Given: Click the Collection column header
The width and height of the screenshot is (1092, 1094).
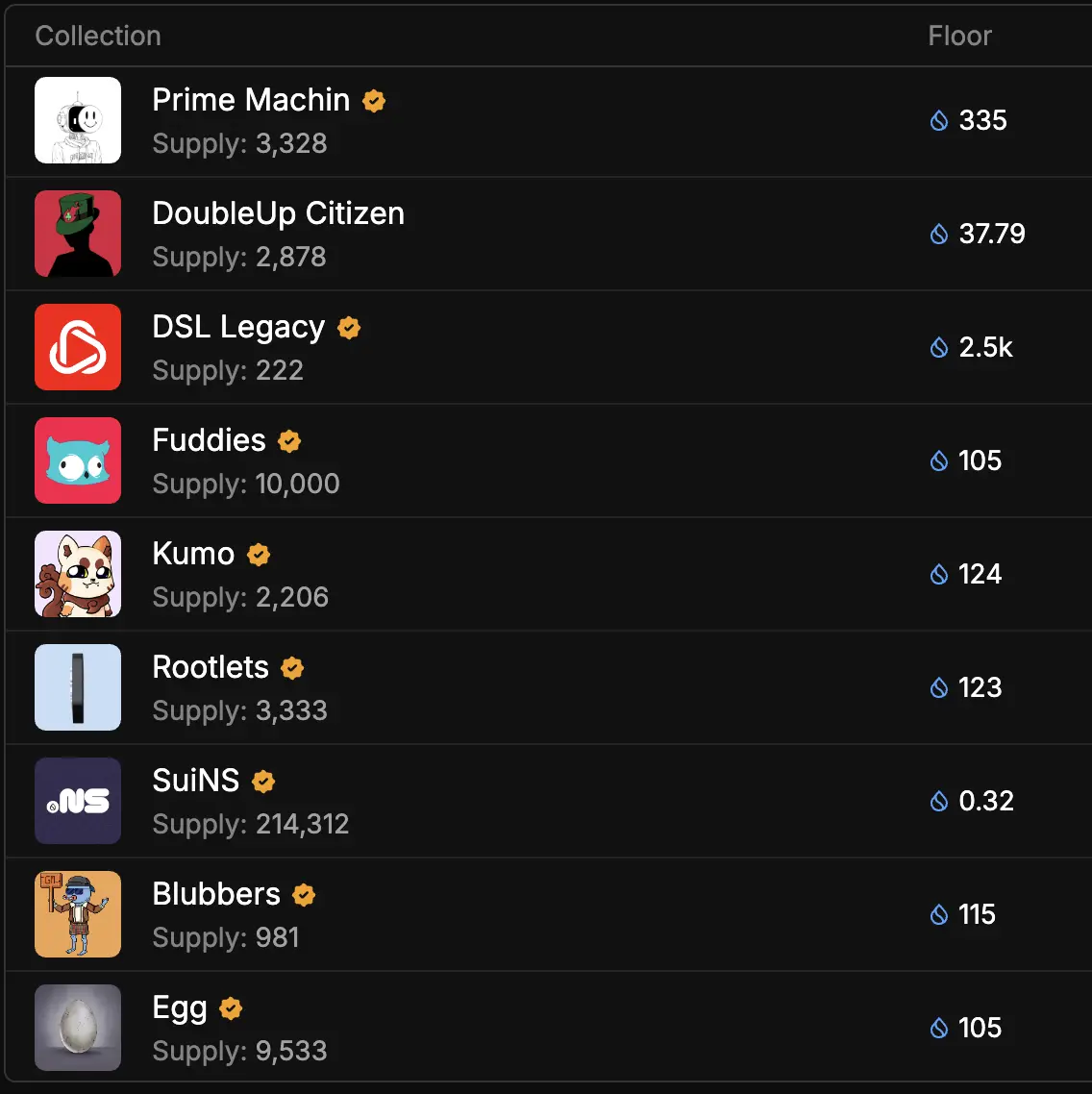Looking at the screenshot, I should point(98,37).
